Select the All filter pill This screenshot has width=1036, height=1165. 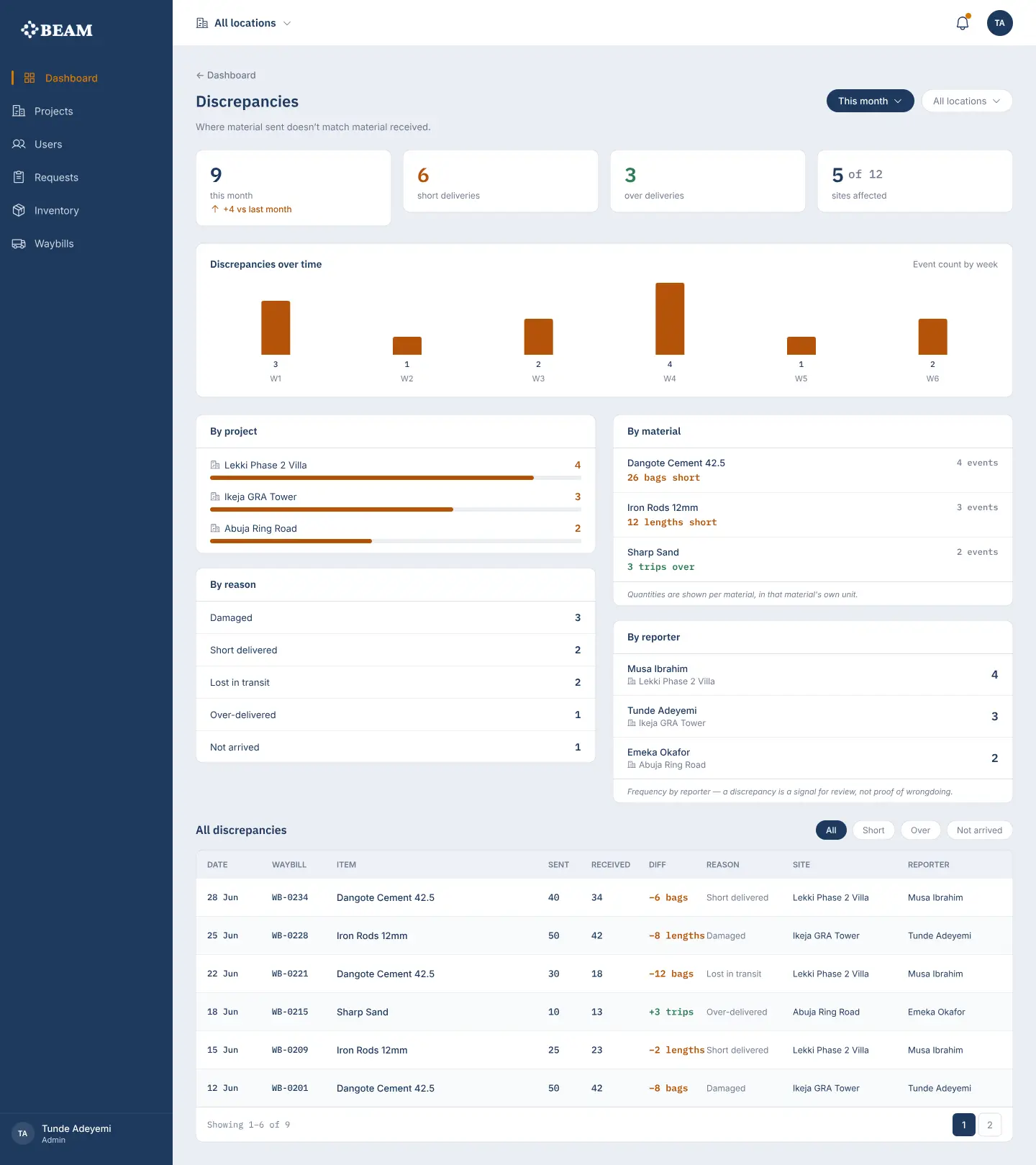[x=831, y=830]
